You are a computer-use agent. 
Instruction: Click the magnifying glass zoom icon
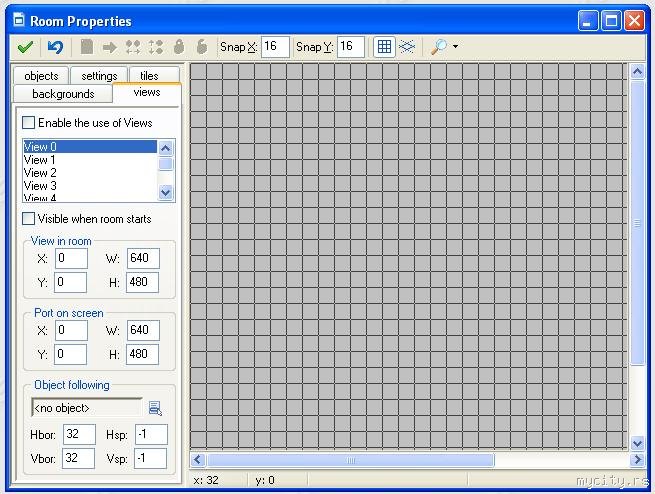[x=439, y=46]
